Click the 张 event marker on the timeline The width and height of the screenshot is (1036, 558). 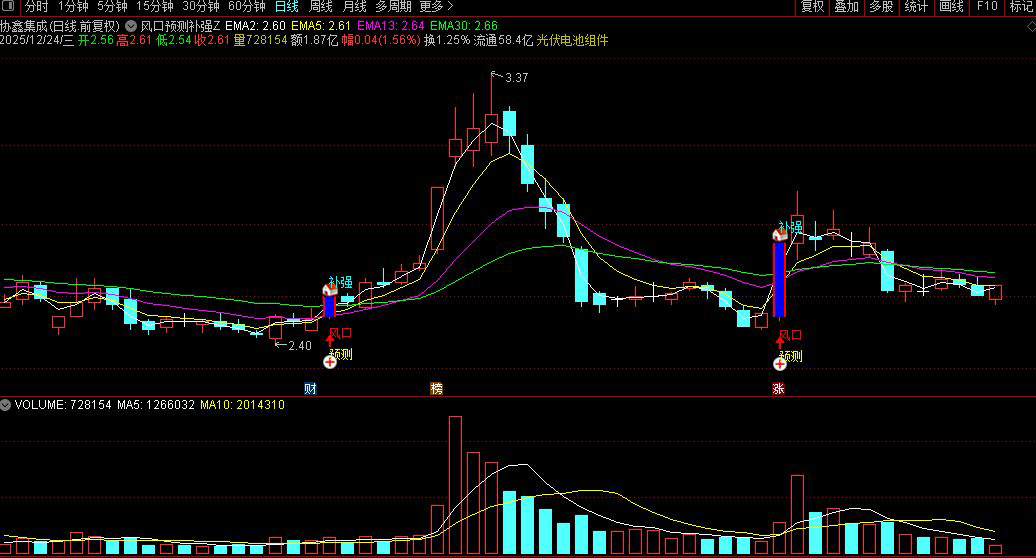(x=778, y=388)
